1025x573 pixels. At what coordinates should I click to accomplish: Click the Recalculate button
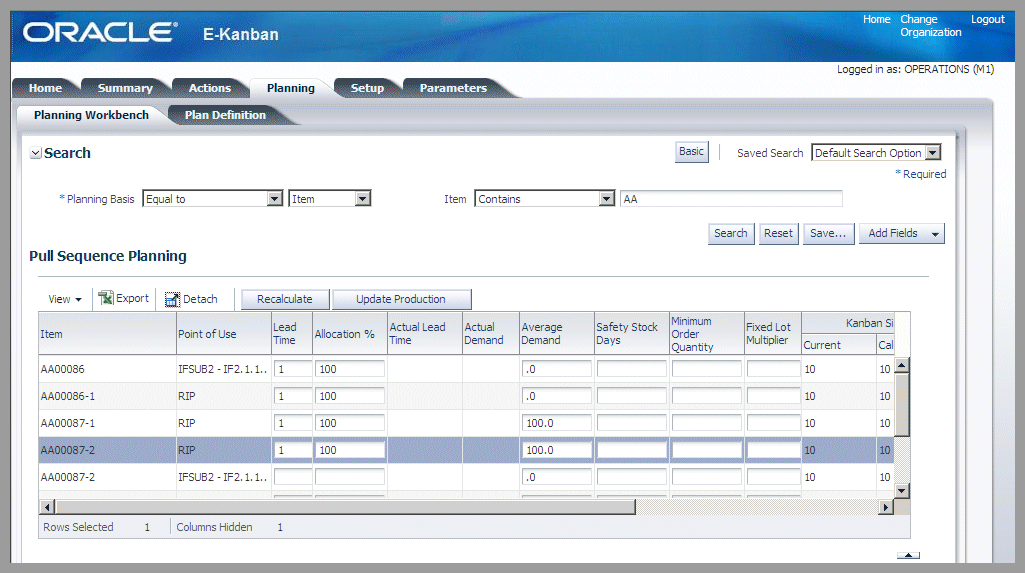click(285, 299)
